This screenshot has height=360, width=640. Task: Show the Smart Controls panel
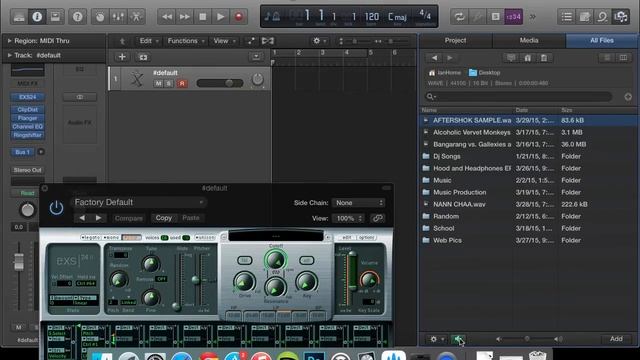100,17
